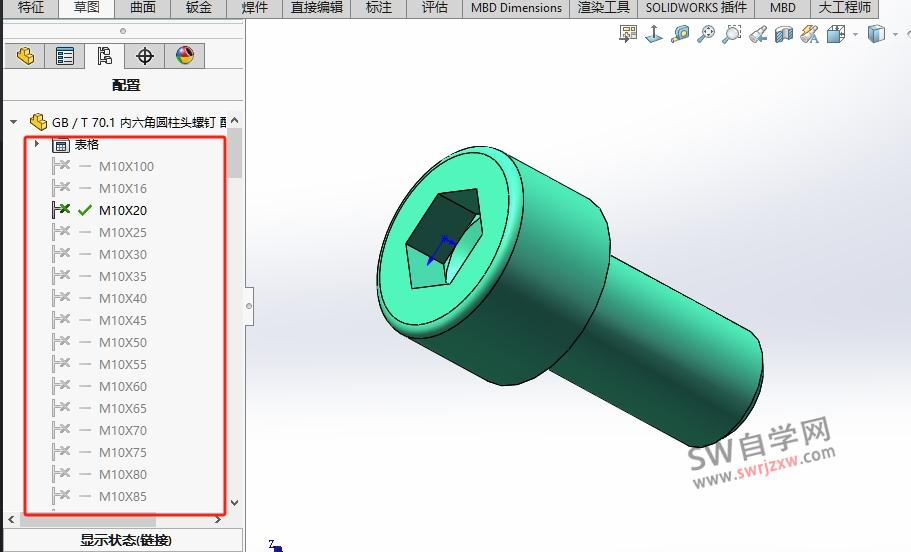Collapse the GB/T 70.1 root tree node

(x=13, y=123)
